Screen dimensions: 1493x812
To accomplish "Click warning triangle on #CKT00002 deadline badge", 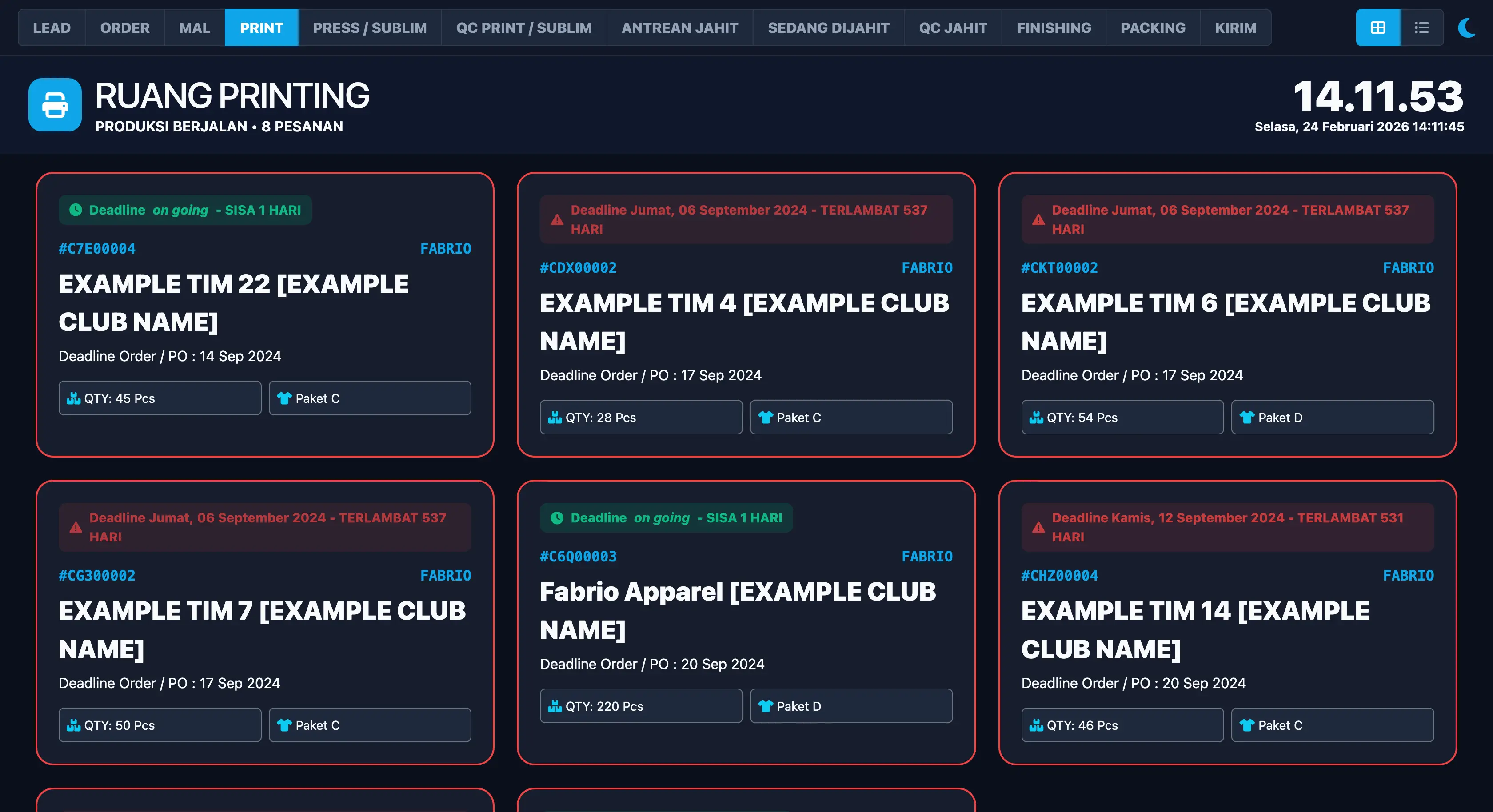I will (1038, 220).
